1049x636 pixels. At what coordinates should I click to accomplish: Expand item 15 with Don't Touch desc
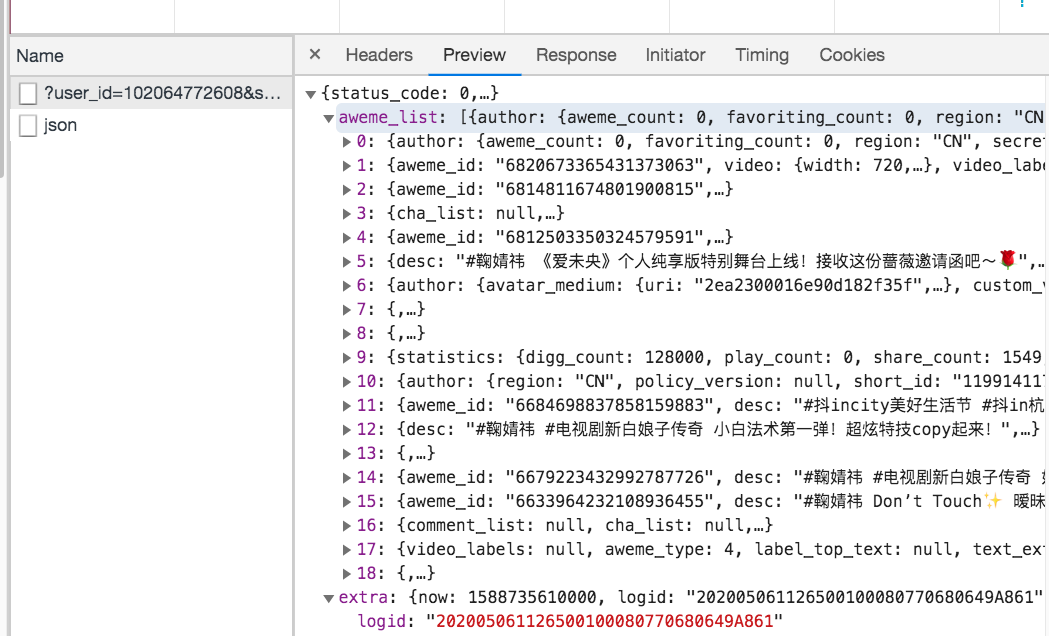tap(347, 502)
